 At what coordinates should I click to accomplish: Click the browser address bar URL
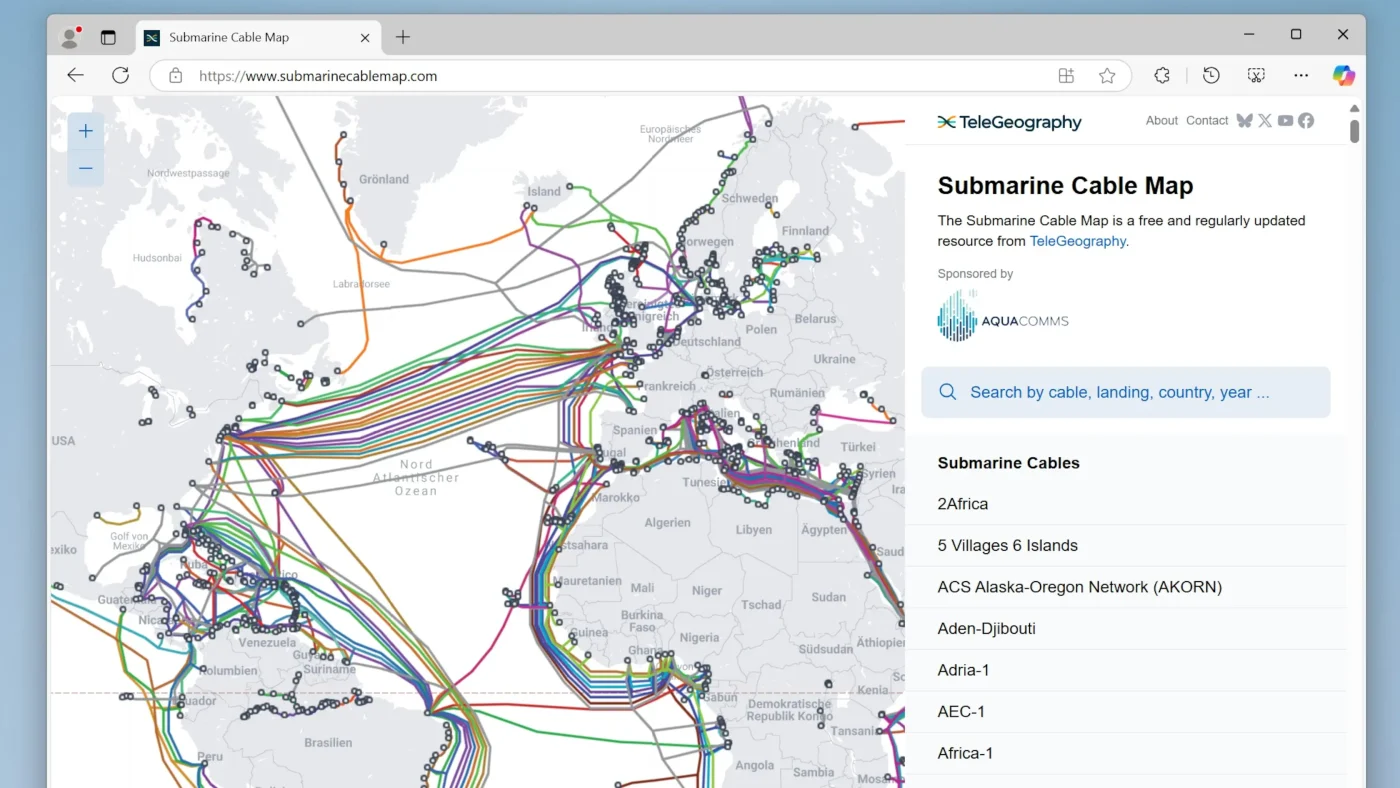[318, 76]
